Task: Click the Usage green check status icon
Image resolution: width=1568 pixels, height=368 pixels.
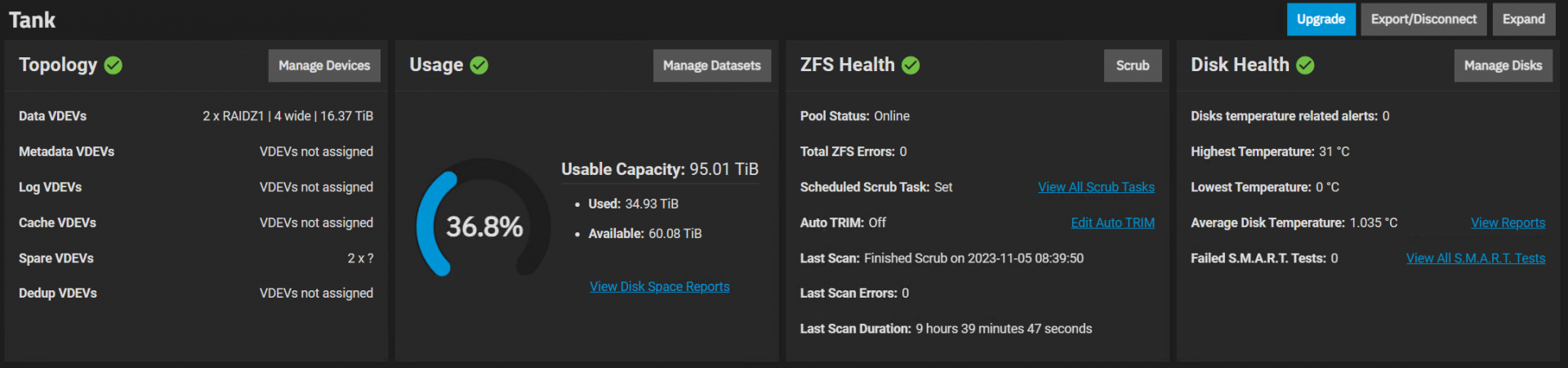Action: coord(479,65)
